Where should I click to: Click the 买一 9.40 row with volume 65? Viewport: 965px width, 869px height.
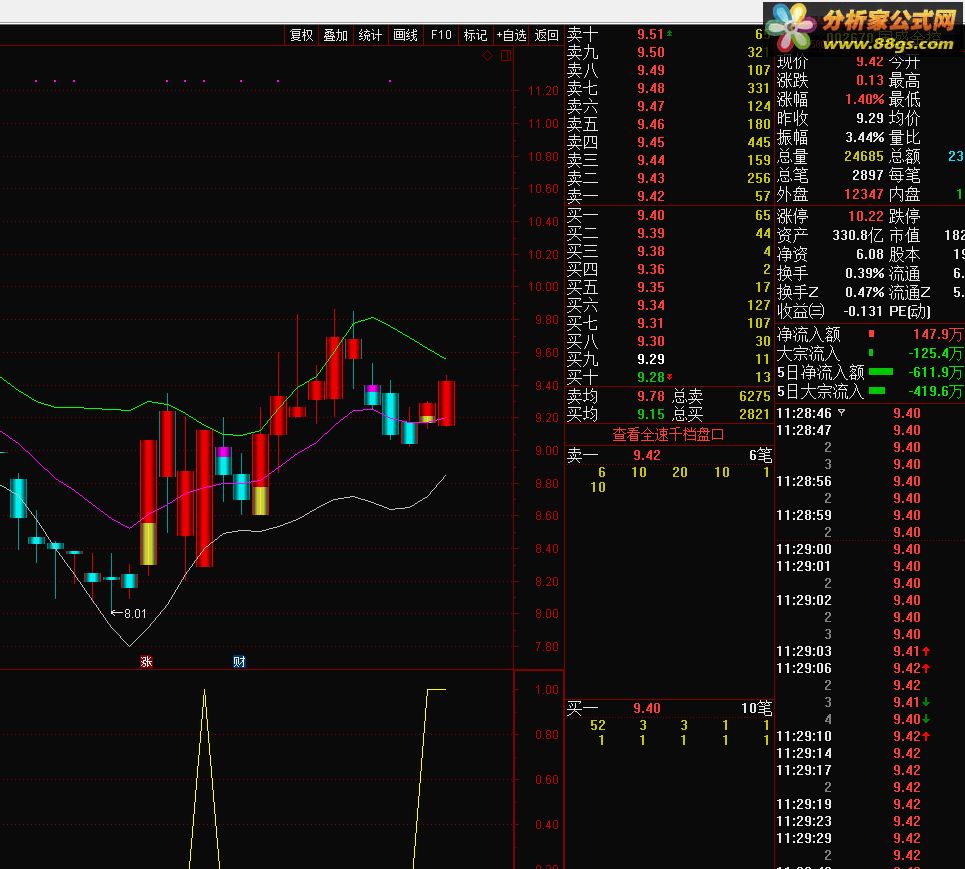tap(668, 215)
